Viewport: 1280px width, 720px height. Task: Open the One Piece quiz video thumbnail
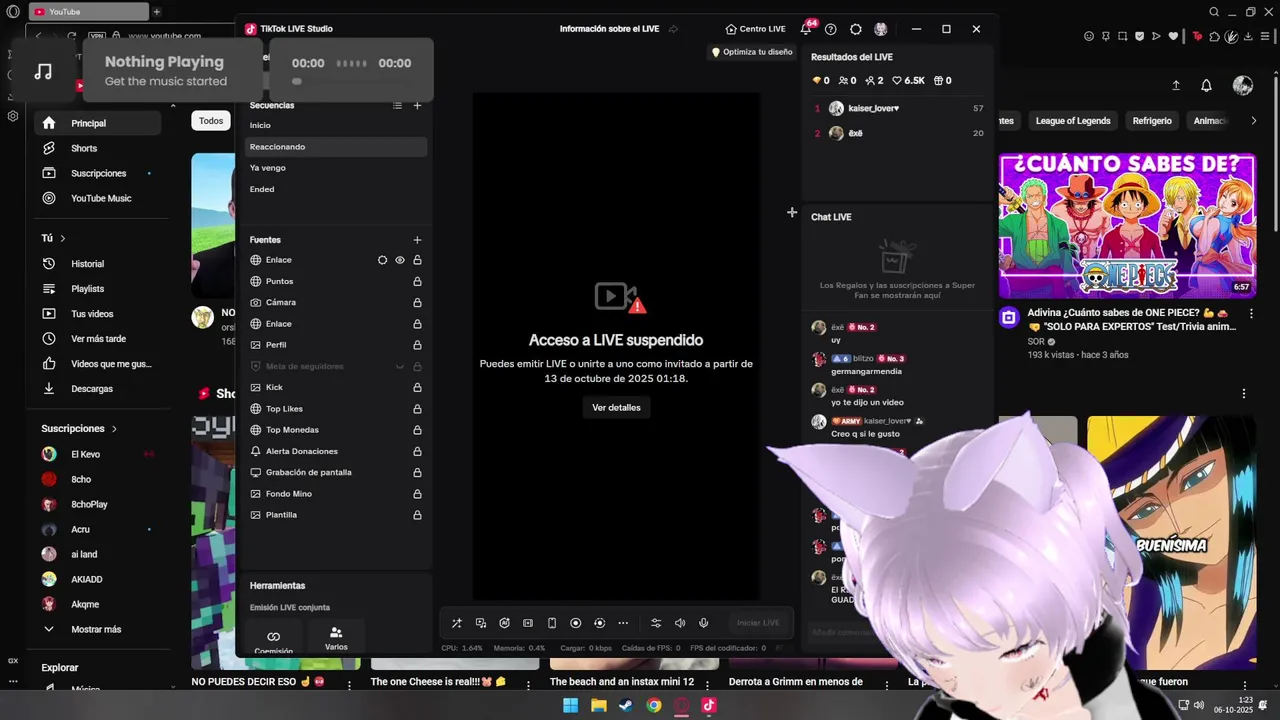coord(1127,225)
